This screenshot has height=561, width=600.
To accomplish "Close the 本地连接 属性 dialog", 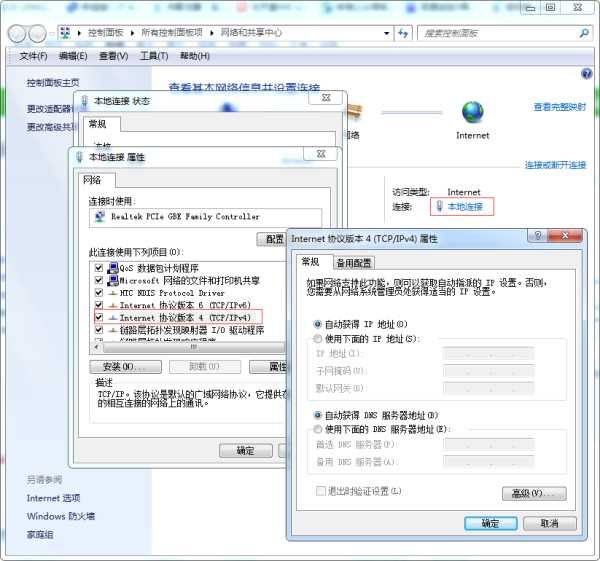I will click(x=321, y=154).
